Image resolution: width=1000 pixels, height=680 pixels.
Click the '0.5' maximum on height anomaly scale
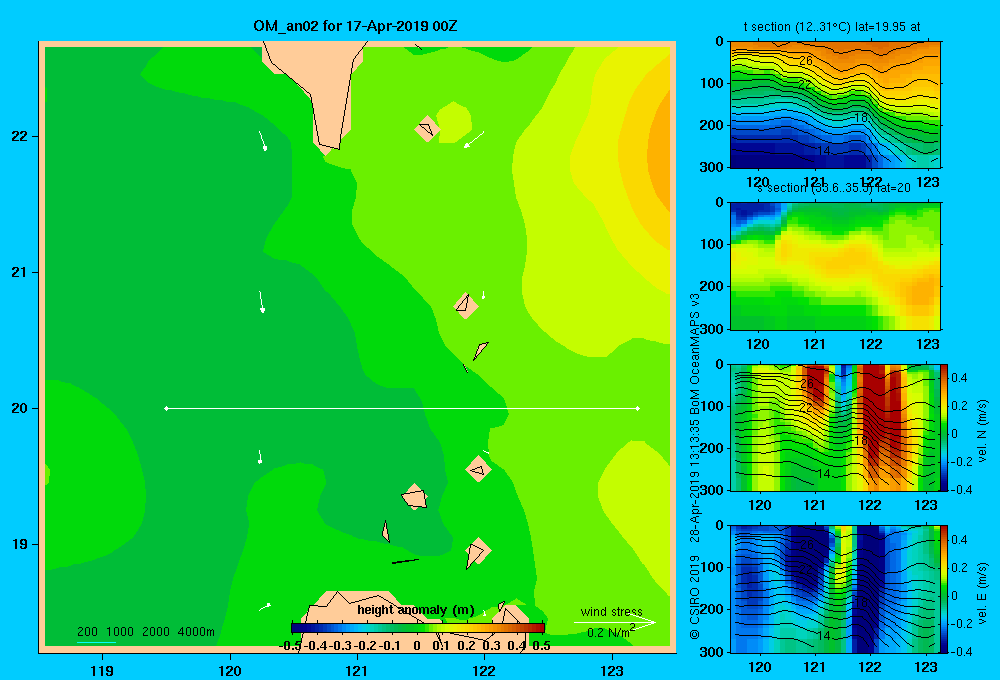point(541,646)
